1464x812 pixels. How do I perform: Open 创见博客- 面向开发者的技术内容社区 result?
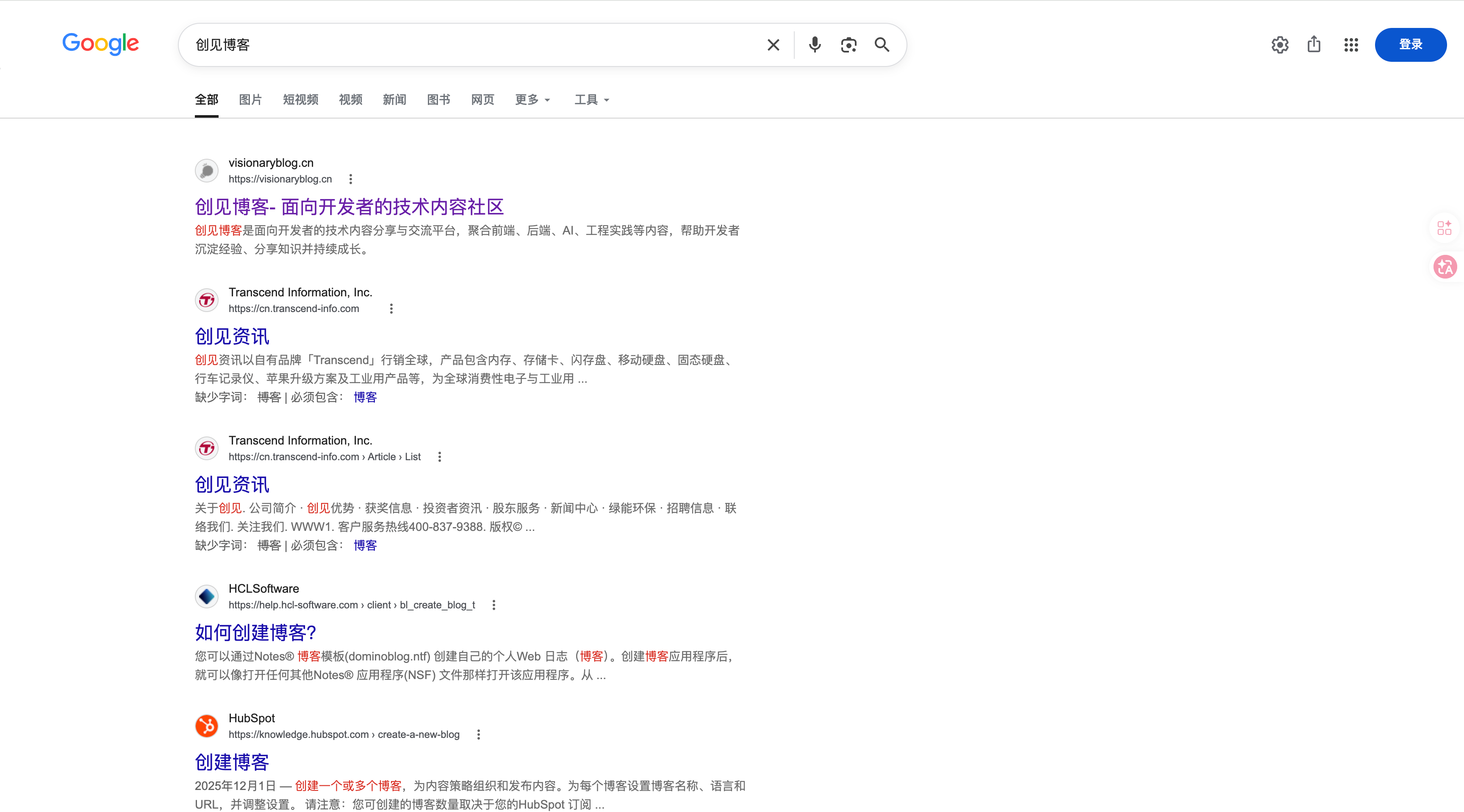tap(349, 207)
